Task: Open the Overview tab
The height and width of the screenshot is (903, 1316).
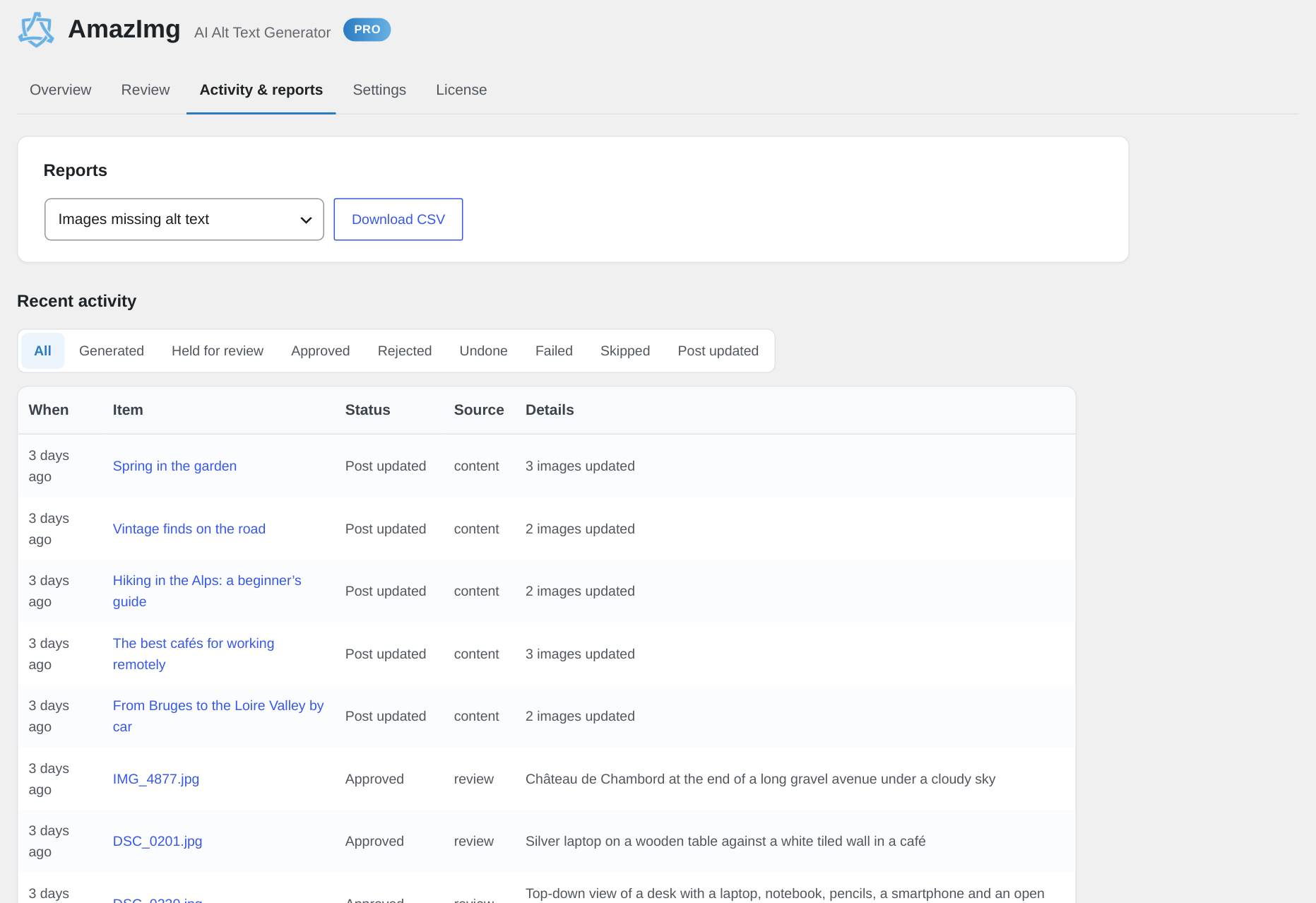Action: pos(61,90)
